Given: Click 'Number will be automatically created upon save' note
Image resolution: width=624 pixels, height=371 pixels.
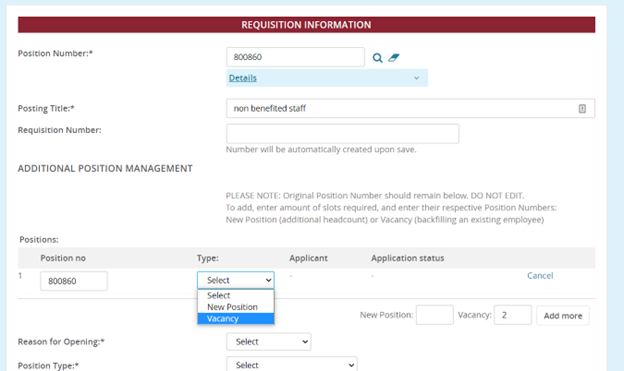Looking at the screenshot, I should [321, 150].
